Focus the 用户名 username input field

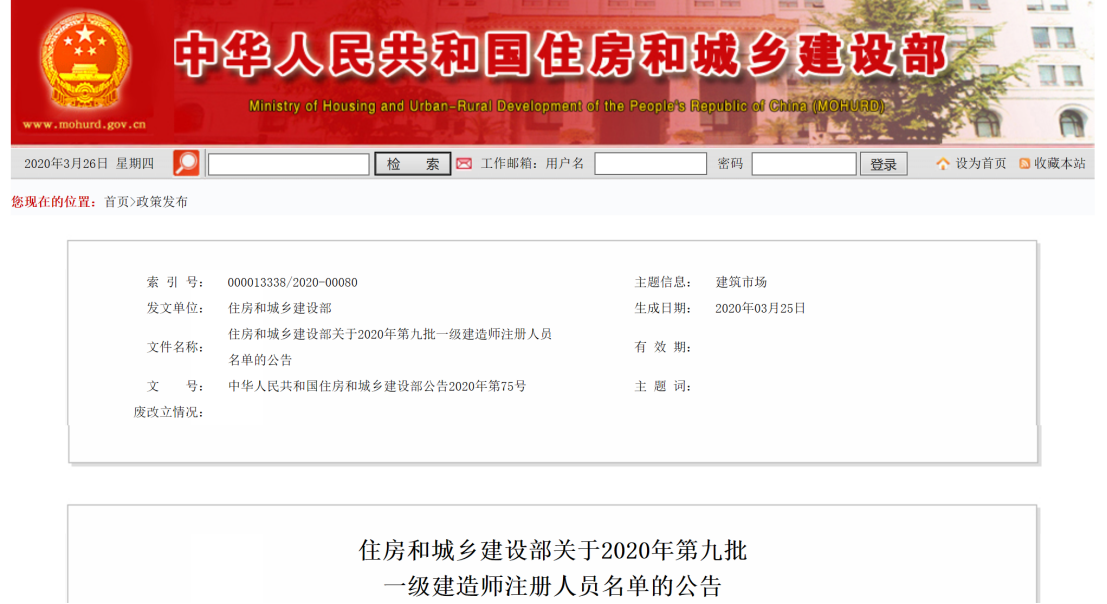click(650, 164)
